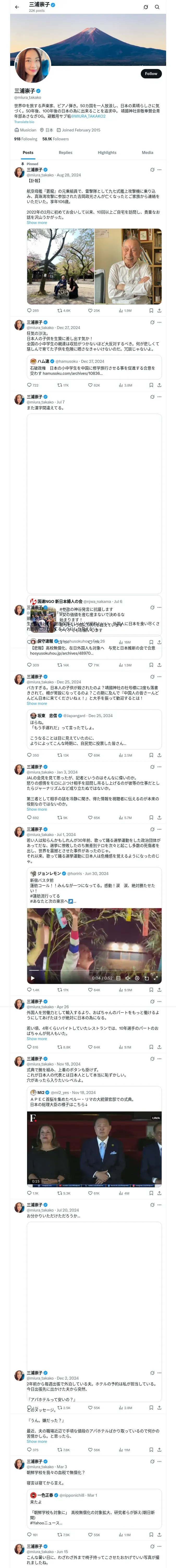This screenshot has width=176, height=1568.
Task: Share the post with 3.8M views
Action: click(159, 385)
